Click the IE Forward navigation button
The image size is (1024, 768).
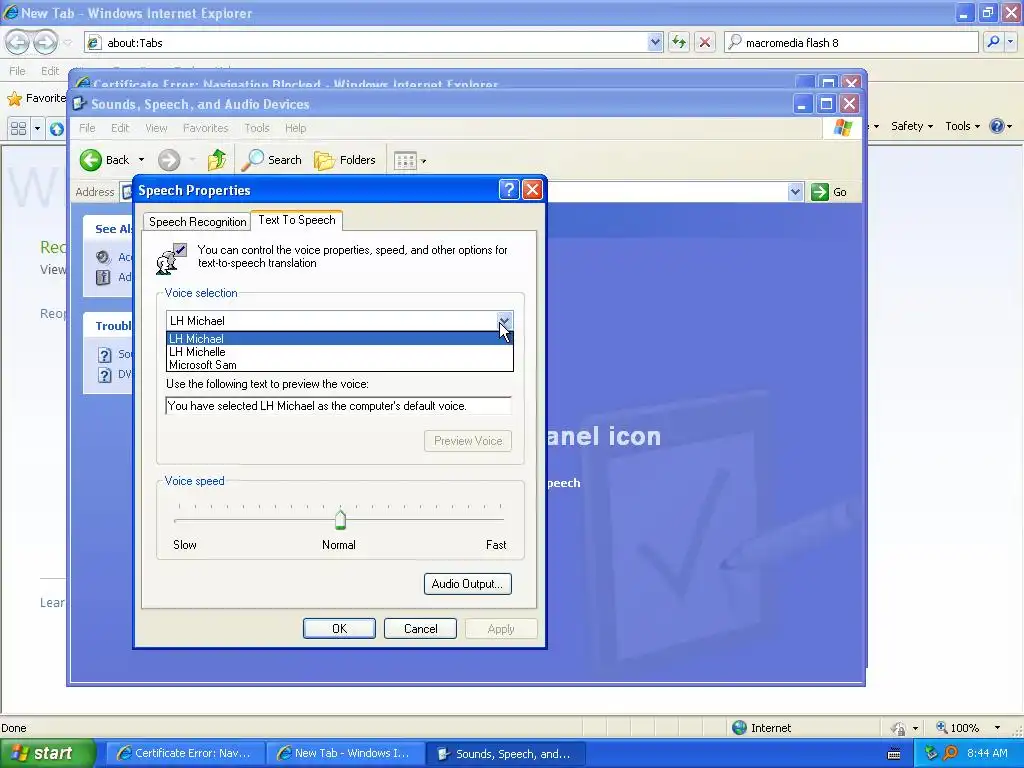[45, 42]
